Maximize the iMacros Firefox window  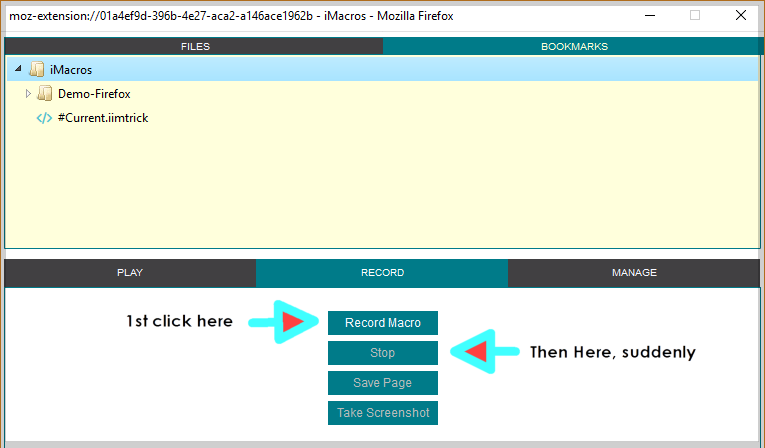695,16
